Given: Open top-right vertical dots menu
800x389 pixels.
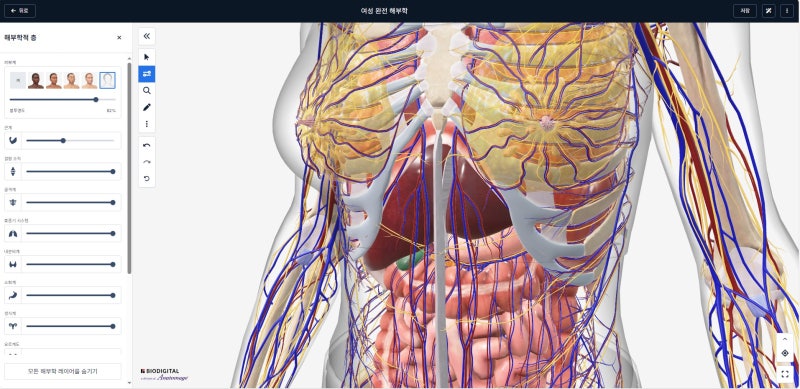Looking at the screenshot, I should pos(787,11).
